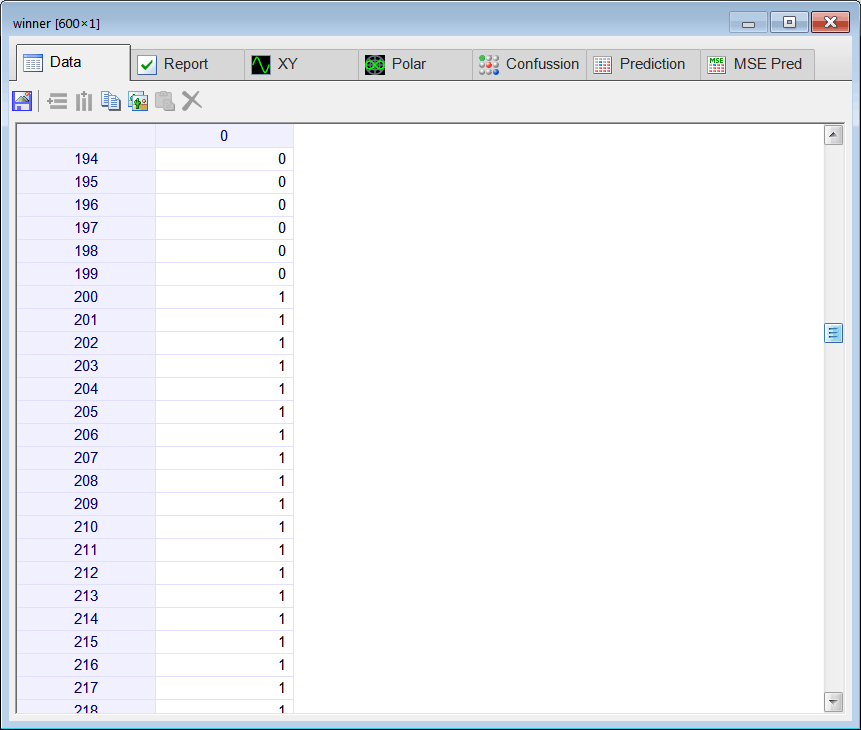Click the Delete X toolbar icon
Screen dimensions: 861x730
click(x=192, y=101)
